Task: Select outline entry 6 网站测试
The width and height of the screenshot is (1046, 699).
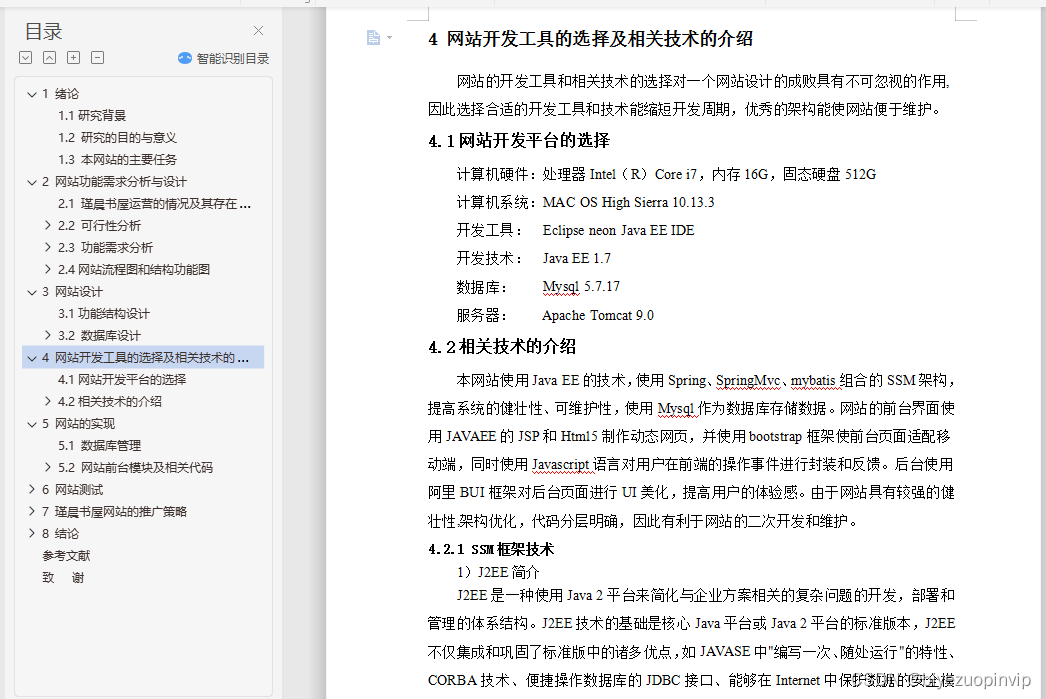Action: 73,490
